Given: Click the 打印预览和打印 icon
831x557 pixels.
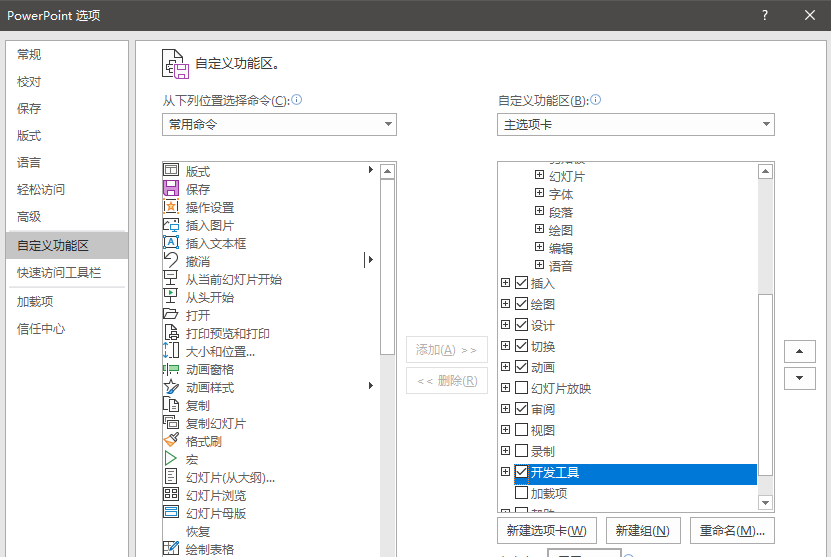Looking at the screenshot, I should point(171,332).
